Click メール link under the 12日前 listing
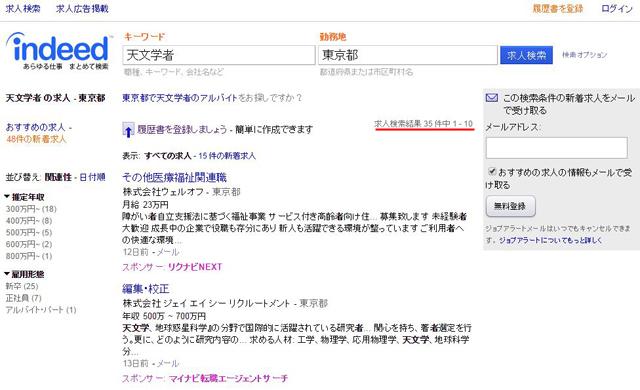Viewport: 640px width, 390px height. tap(168, 252)
